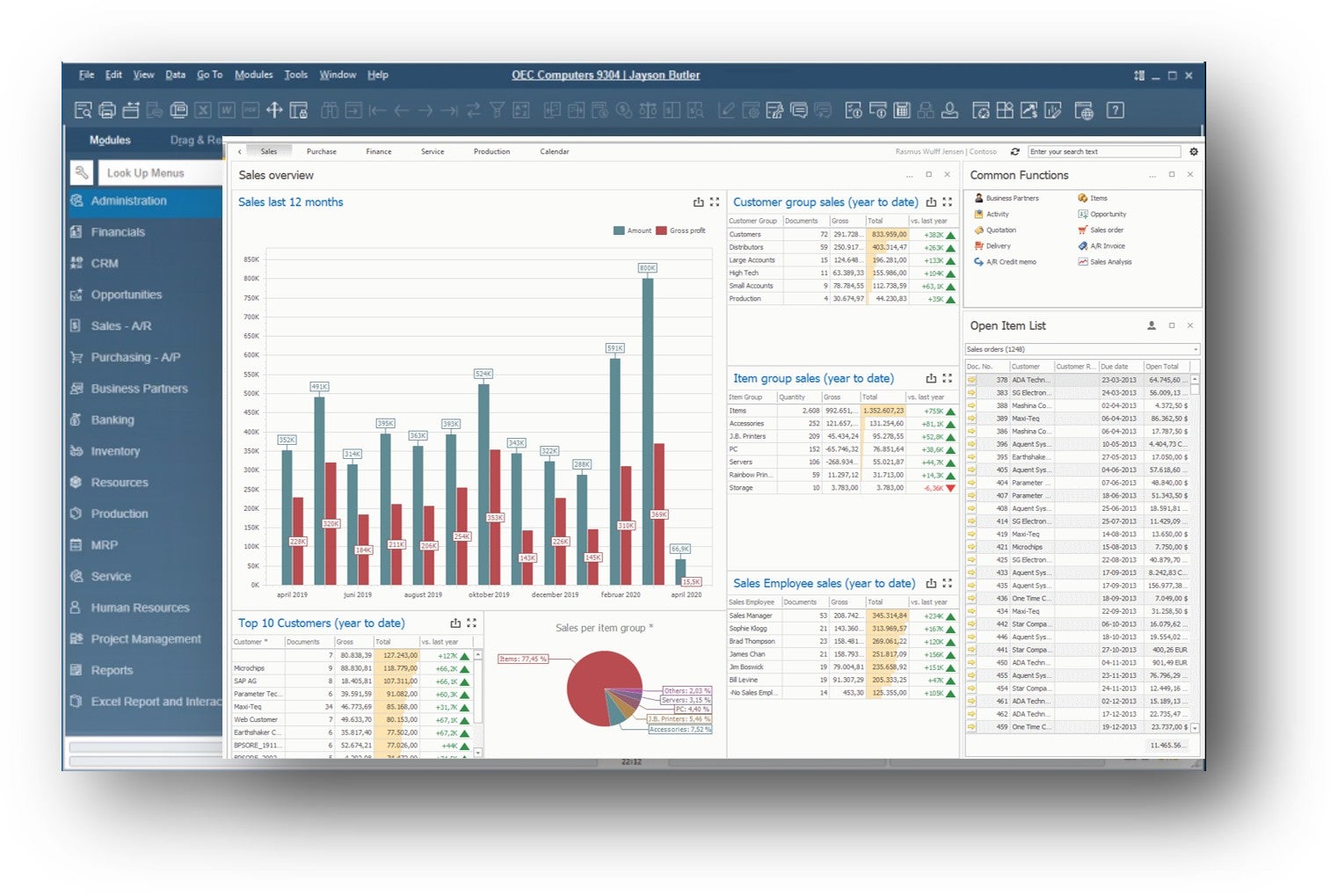This screenshot has width=1331, height=896.
Task: Switch to the Finance tab
Action: coord(379,151)
